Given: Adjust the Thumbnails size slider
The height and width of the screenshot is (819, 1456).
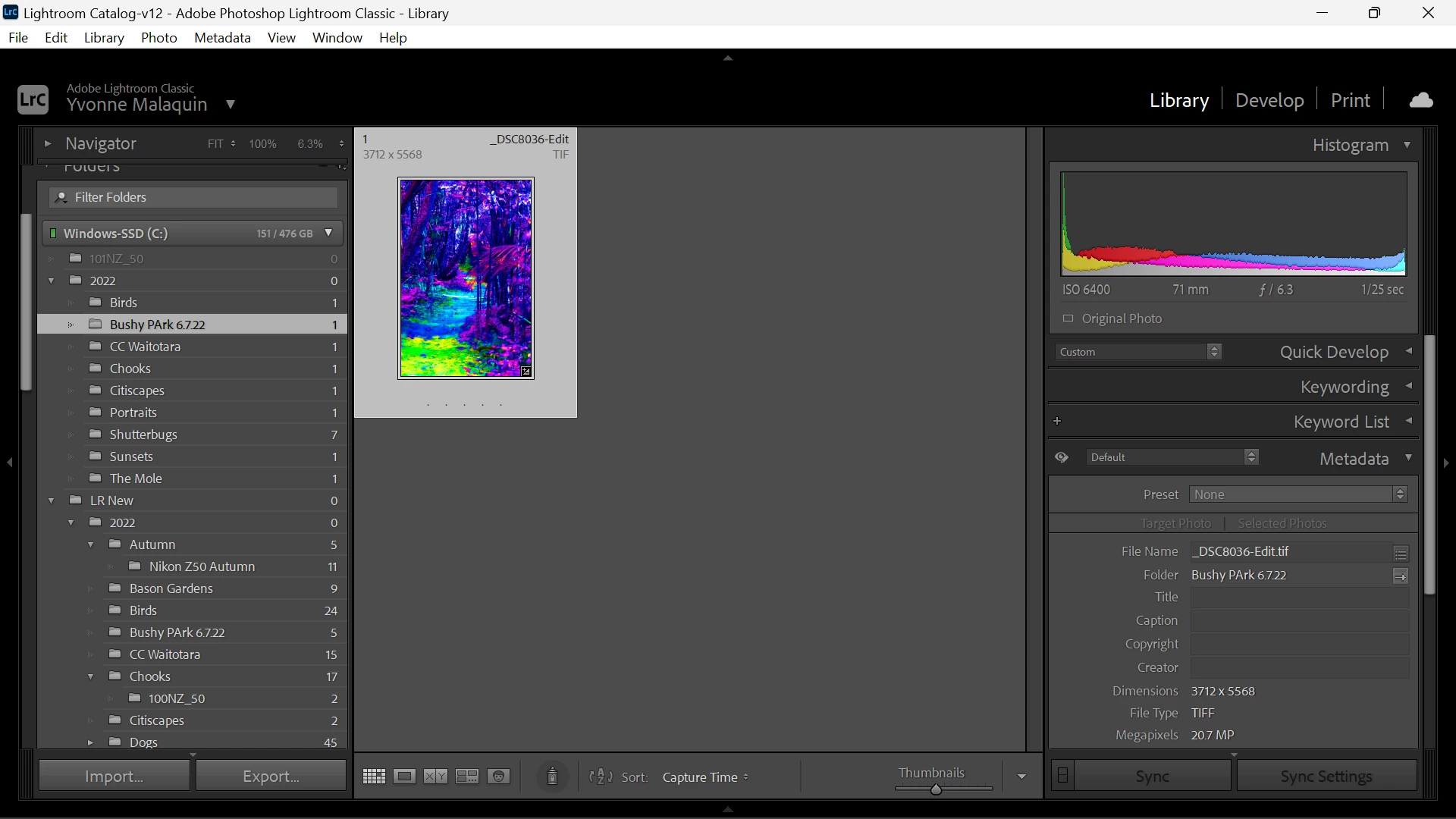Looking at the screenshot, I should click(x=936, y=789).
